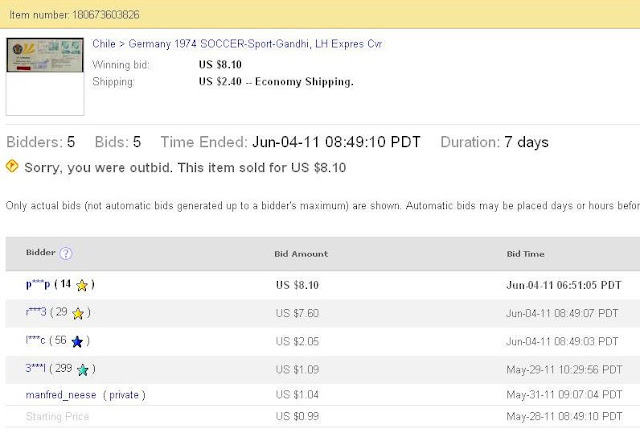View feedback score 29 for r***3
Viewport: 640px width, 429px height.
click(x=62, y=313)
